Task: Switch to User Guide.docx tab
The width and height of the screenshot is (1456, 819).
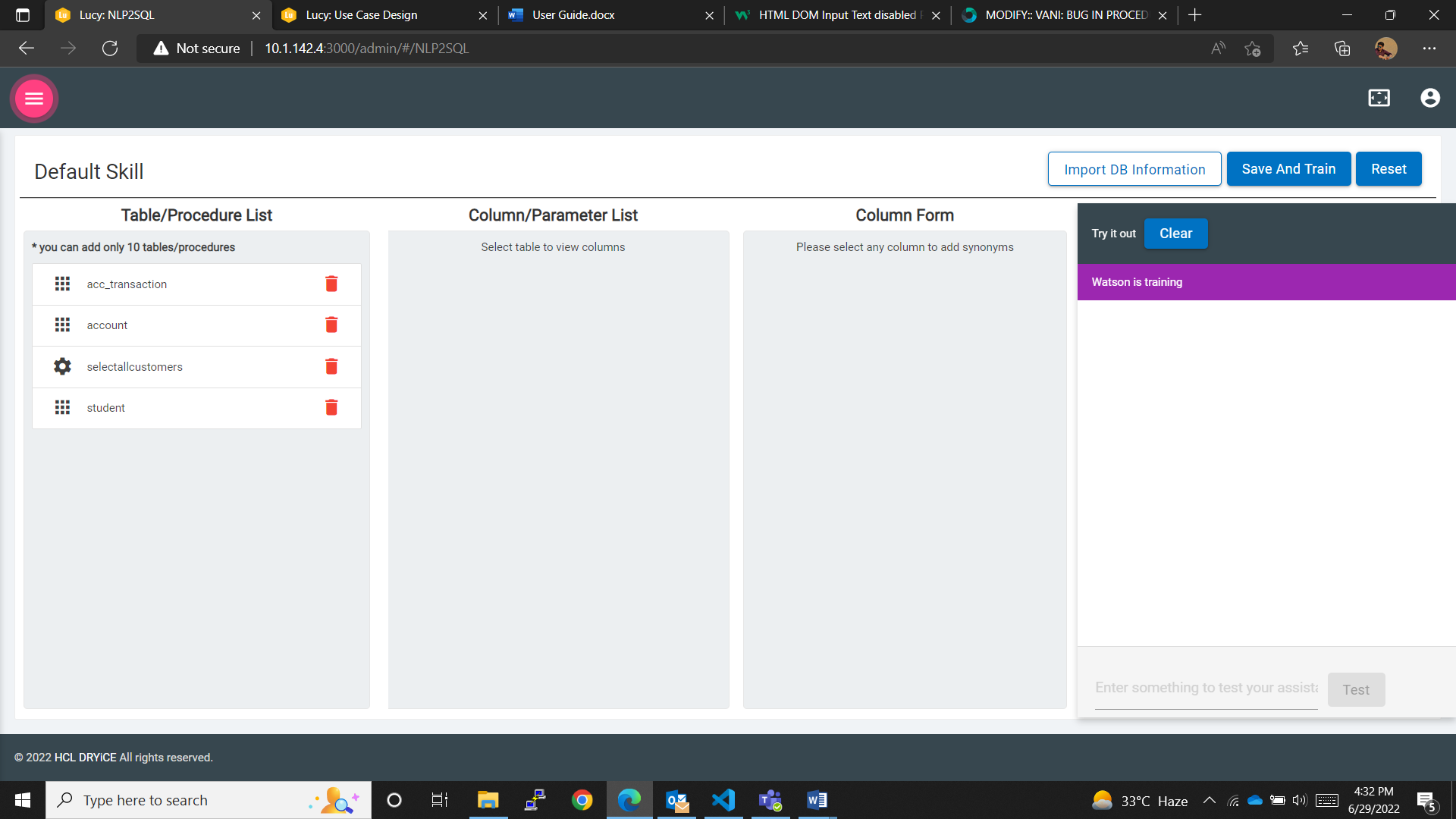Action: pos(573,15)
